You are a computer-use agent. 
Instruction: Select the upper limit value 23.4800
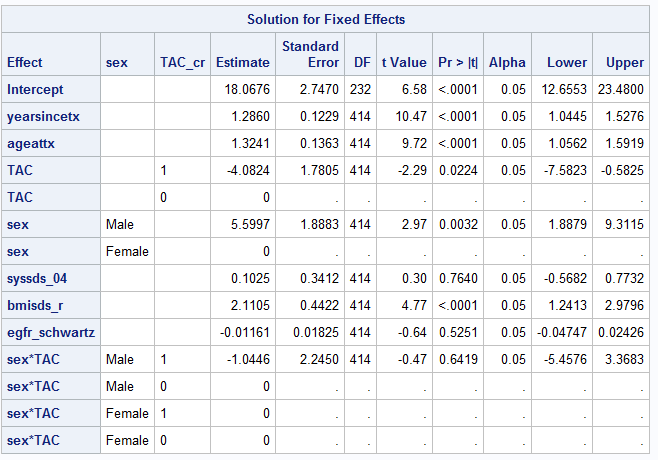click(x=624, y=90)
